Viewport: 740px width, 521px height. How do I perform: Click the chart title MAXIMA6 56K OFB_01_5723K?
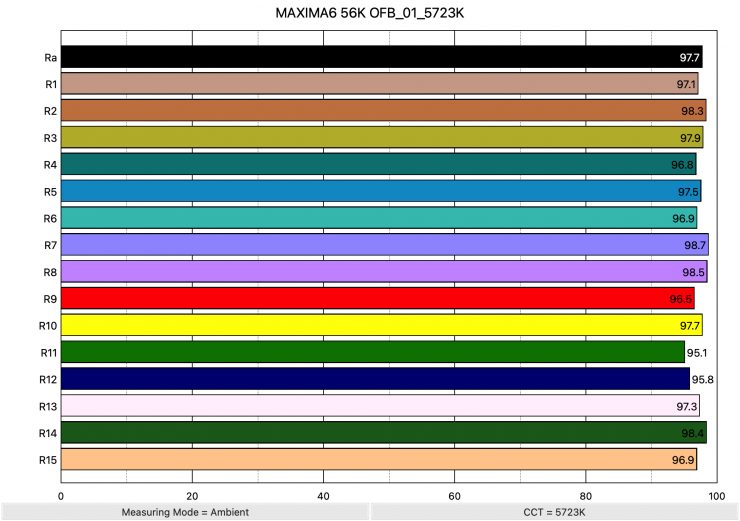(x=370, y=15)
